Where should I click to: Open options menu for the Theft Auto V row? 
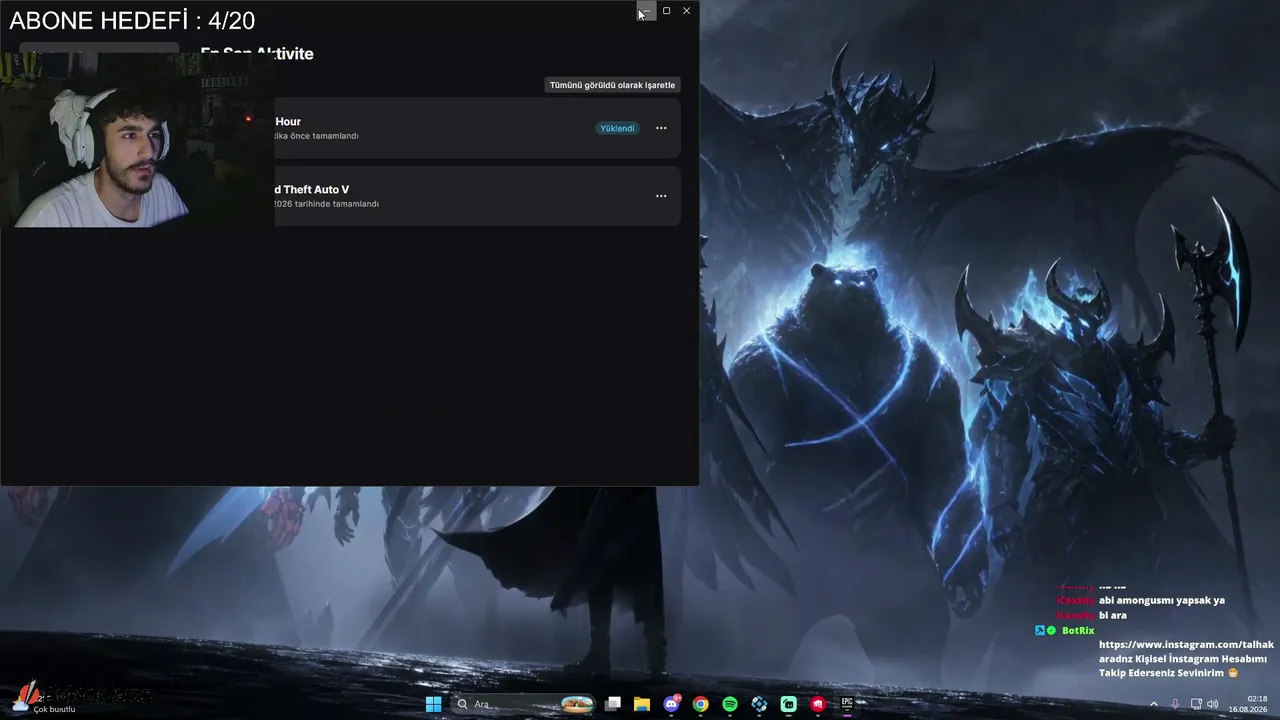tap(661, 196)
